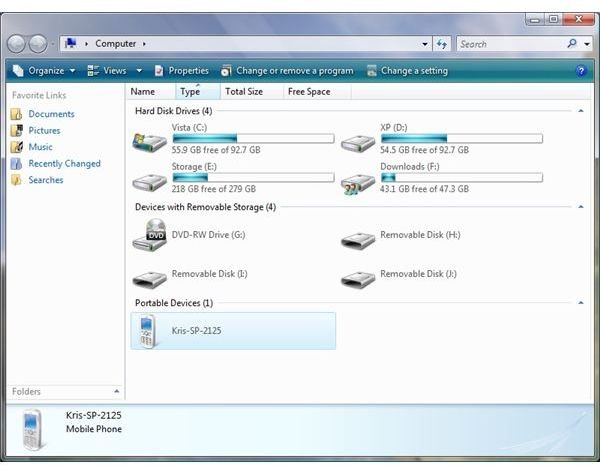Collapse the Portable Devices group
Screen dimensions: 600x466
pyautogui.click(x=581, y=303)
